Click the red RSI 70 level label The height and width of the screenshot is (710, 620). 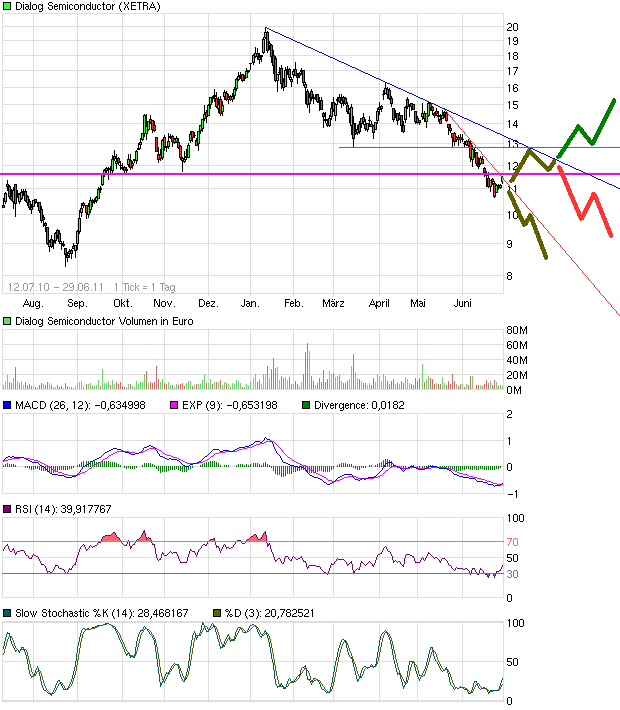(512, 542)
